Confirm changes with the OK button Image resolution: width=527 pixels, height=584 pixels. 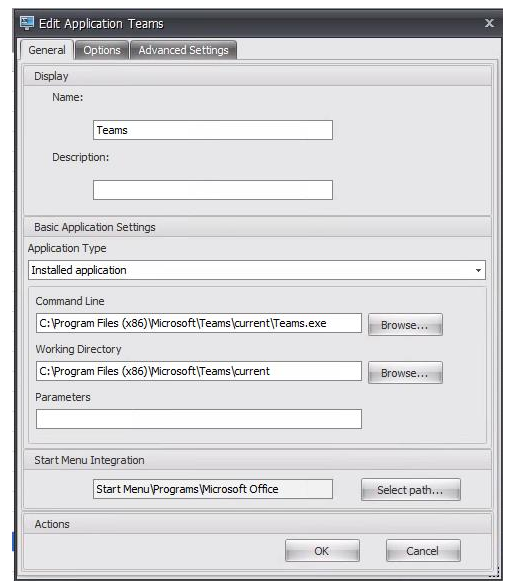[x=322, y=550]
